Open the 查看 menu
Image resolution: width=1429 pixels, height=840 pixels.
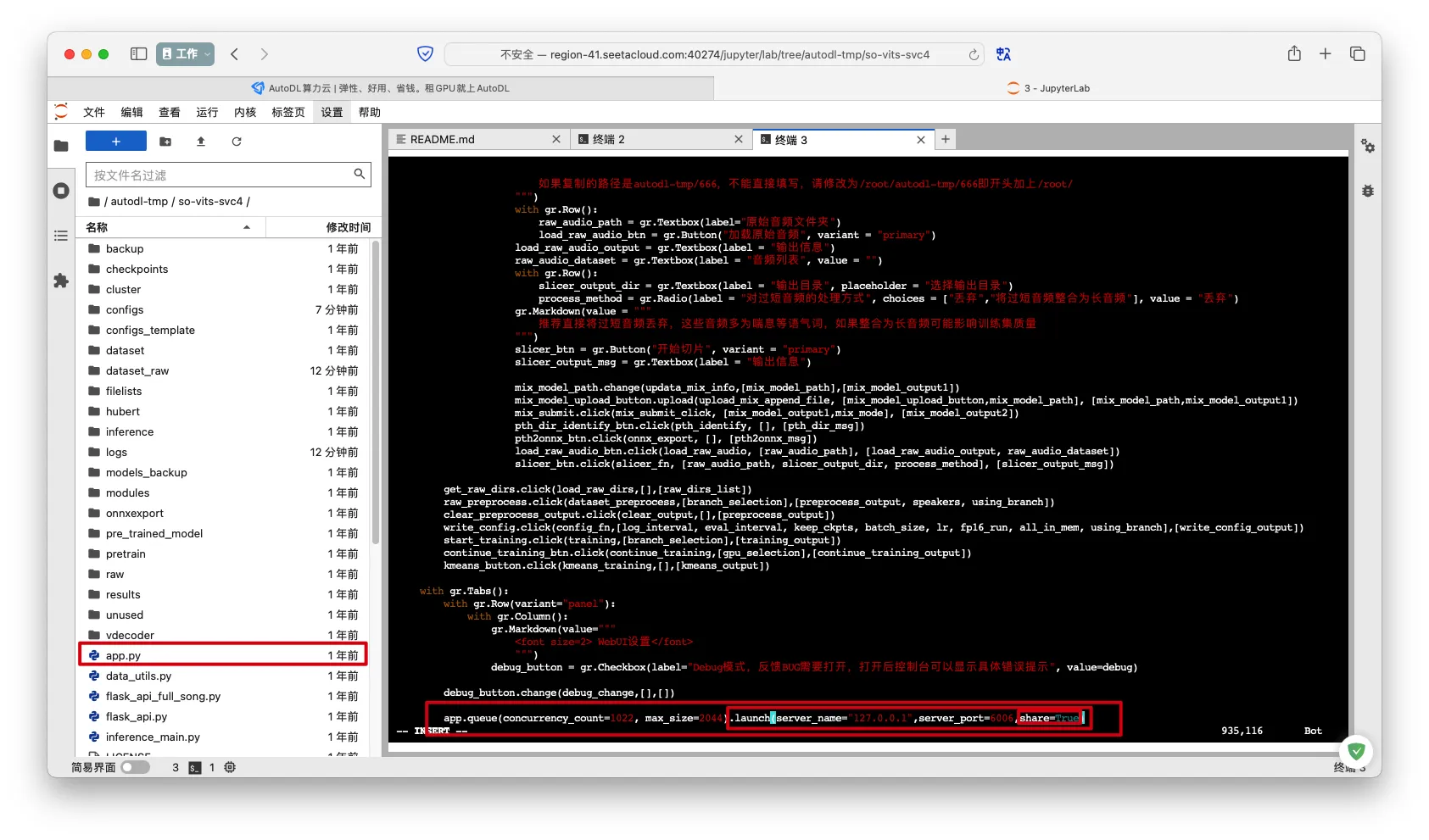click(x=170, y=112)
